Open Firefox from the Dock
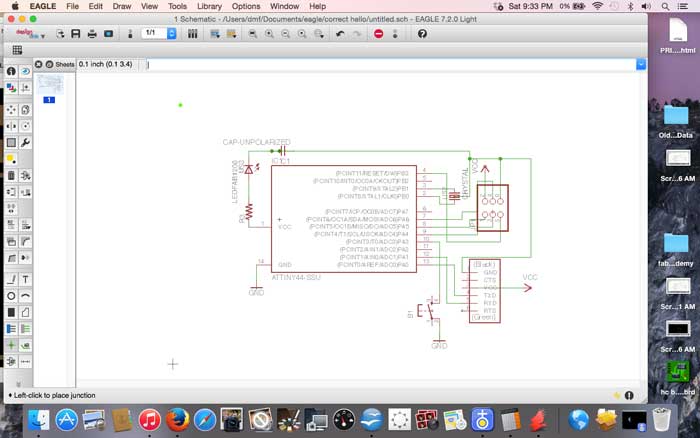The height and width of the screenshot is (438, 700). pos(177,420)
